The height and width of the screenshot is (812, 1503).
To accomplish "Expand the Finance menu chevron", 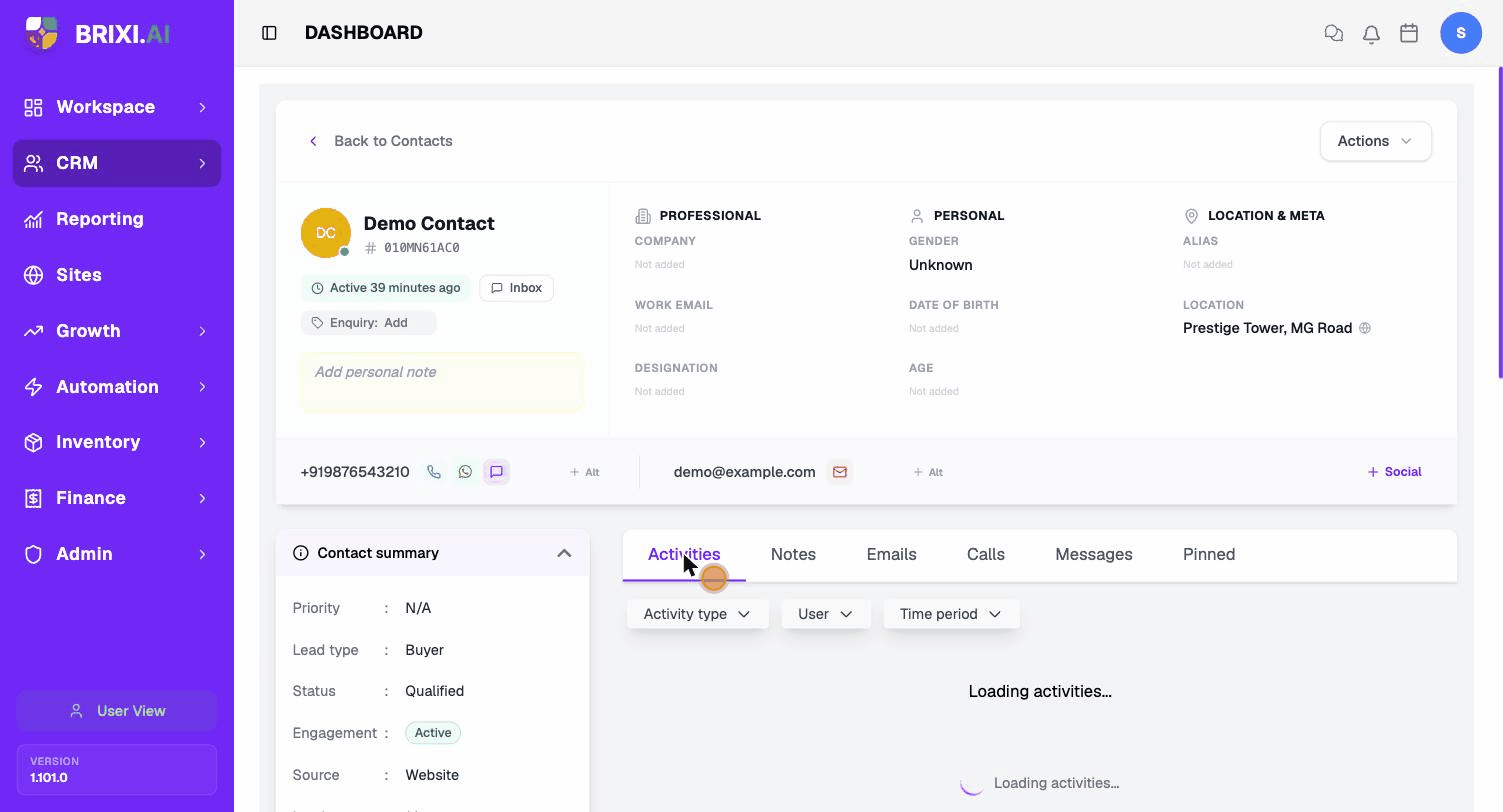I will 202,498.
